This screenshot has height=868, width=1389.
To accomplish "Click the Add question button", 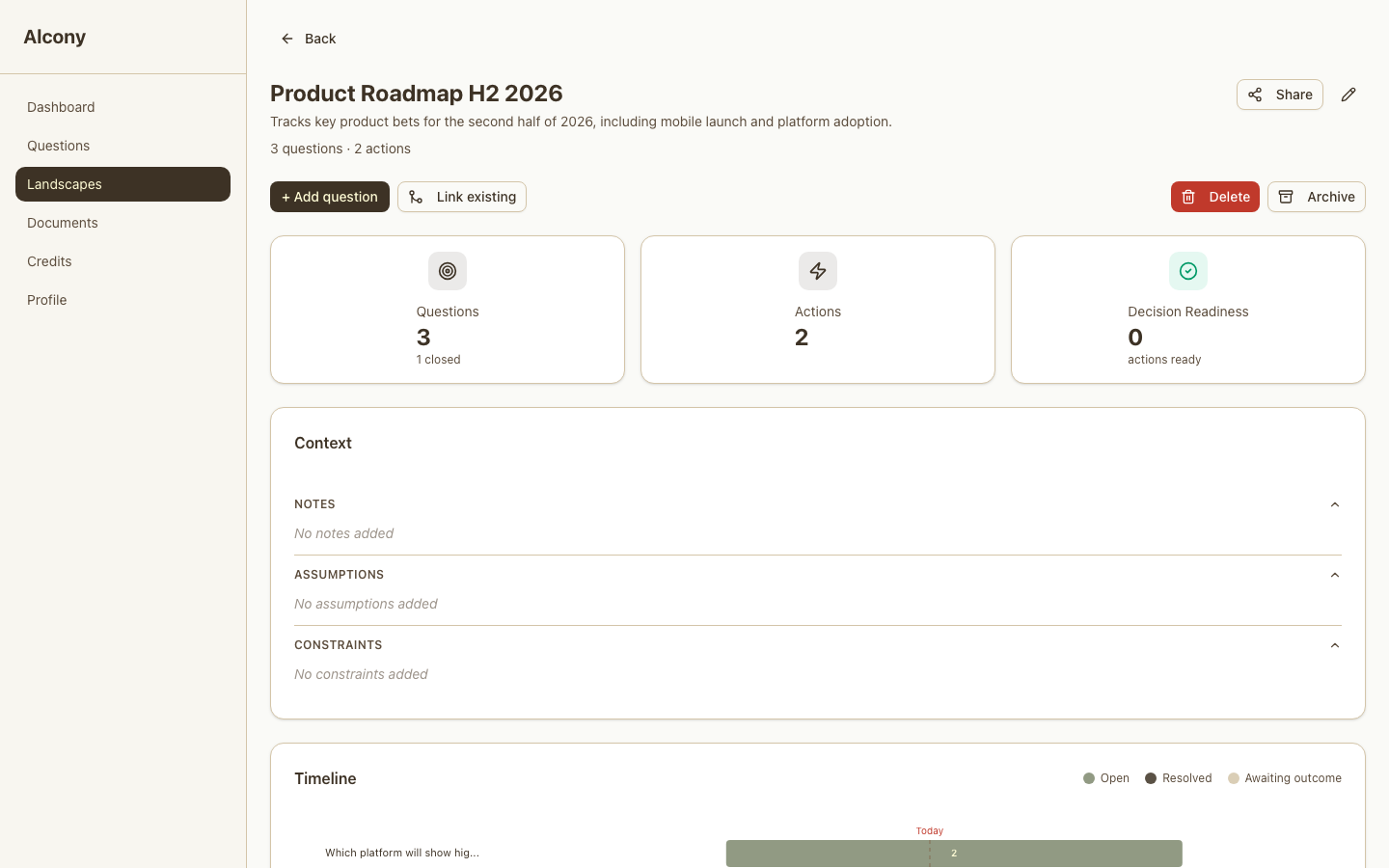I will coord(330,197).
